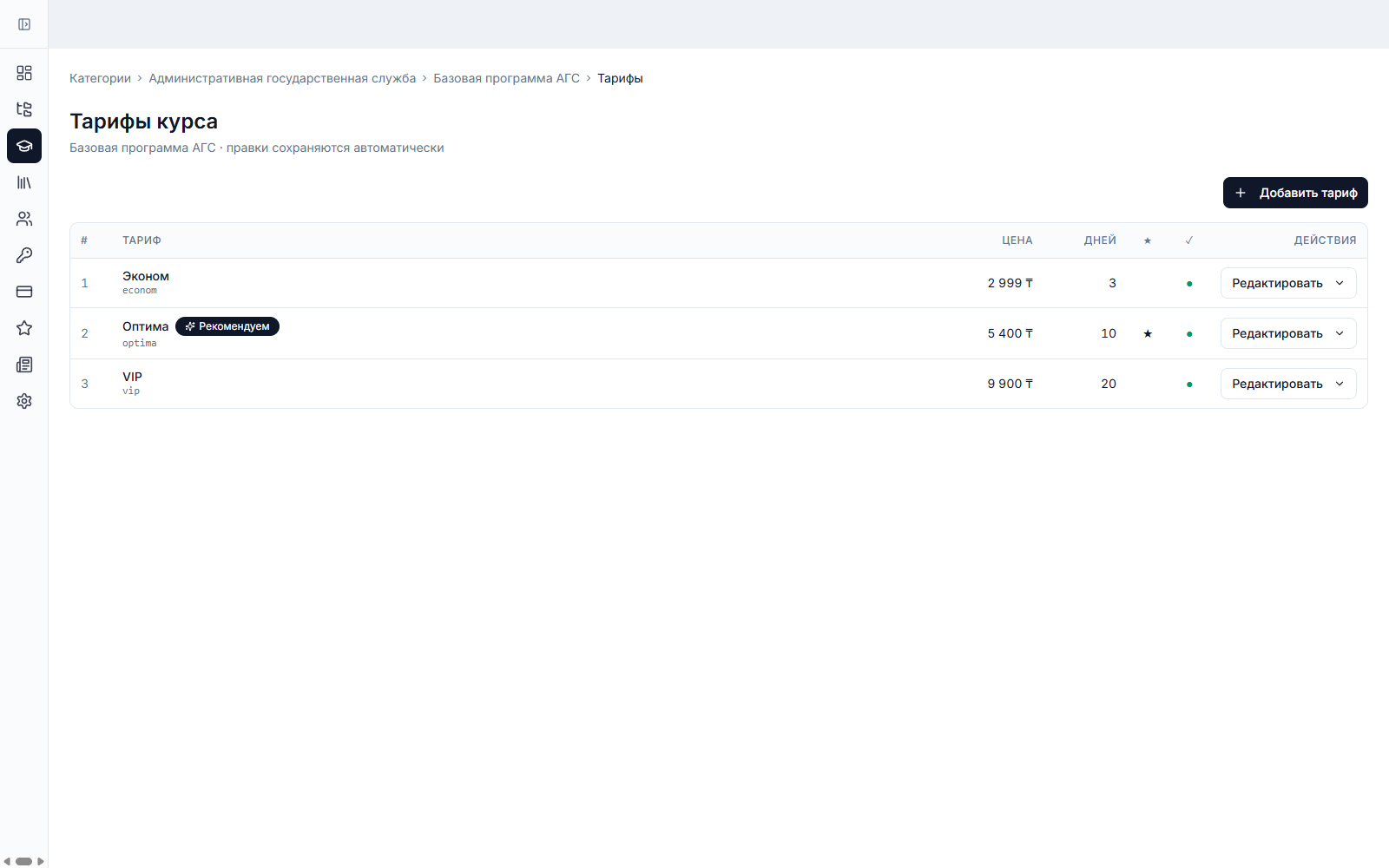Screen dimensions: 1389x868
Task: Click the sidebar horizontal scrollbar thumb
Action: coord(23,861)
